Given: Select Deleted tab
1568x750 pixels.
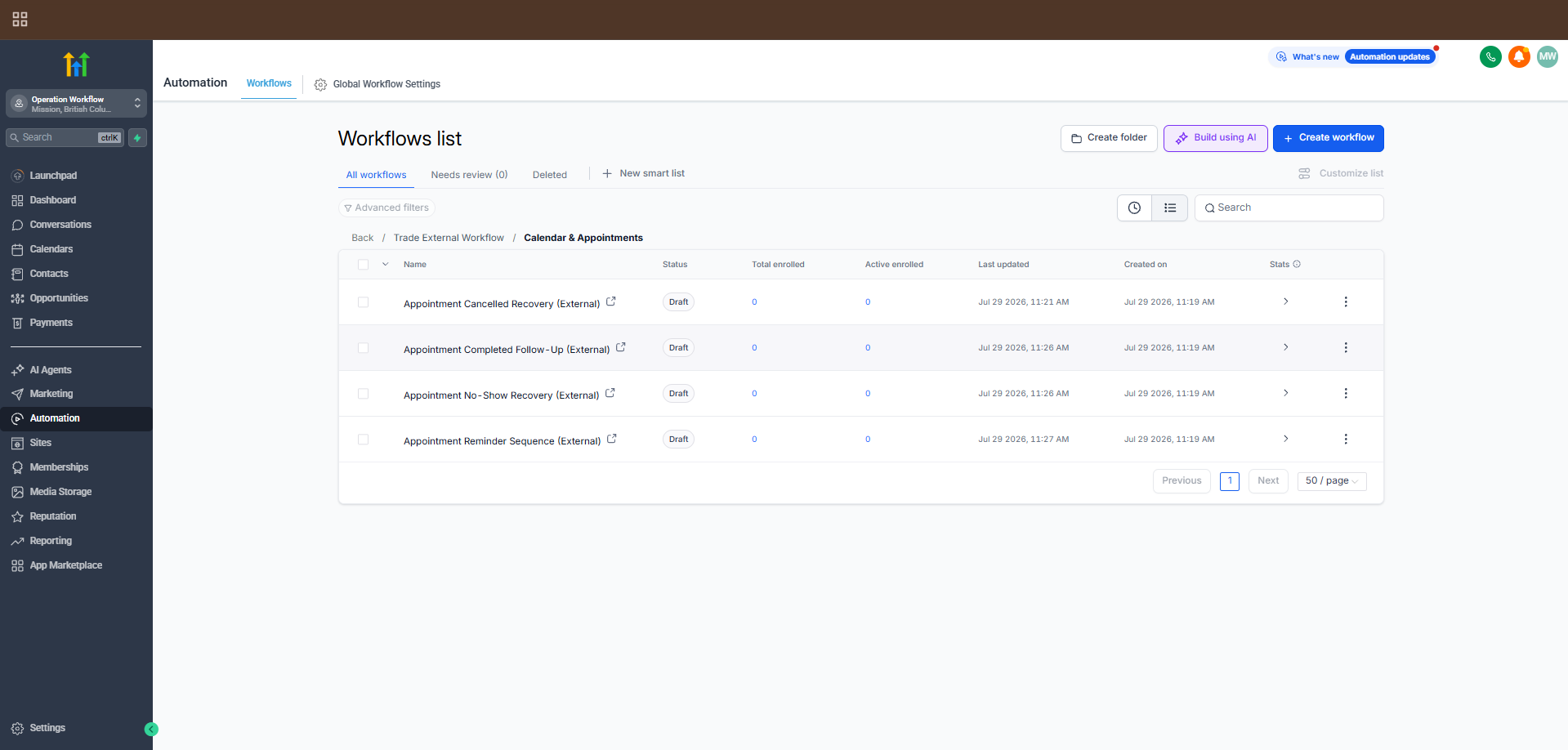Looking at the screenshot, I should pyautogui.click(x=550, y=175).
